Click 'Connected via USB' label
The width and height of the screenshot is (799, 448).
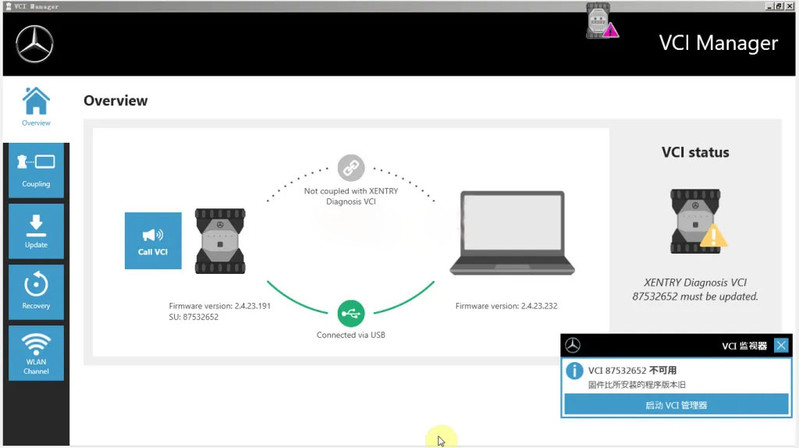[351, 335]
